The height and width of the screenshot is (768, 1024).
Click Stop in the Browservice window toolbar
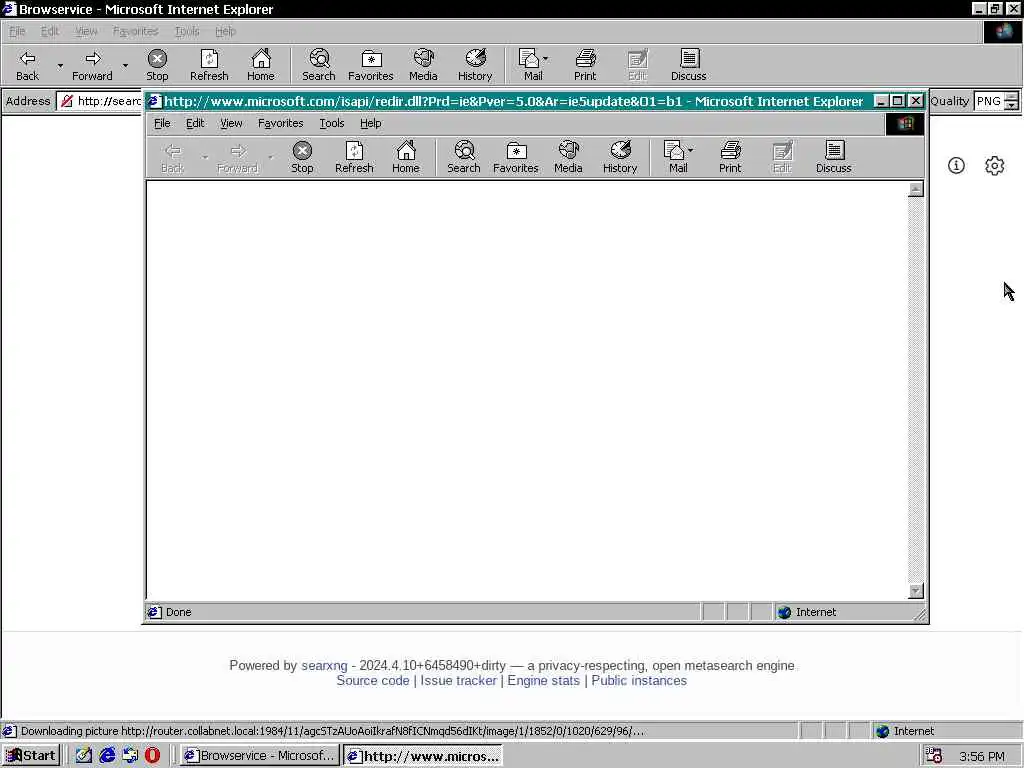point(157,65)
